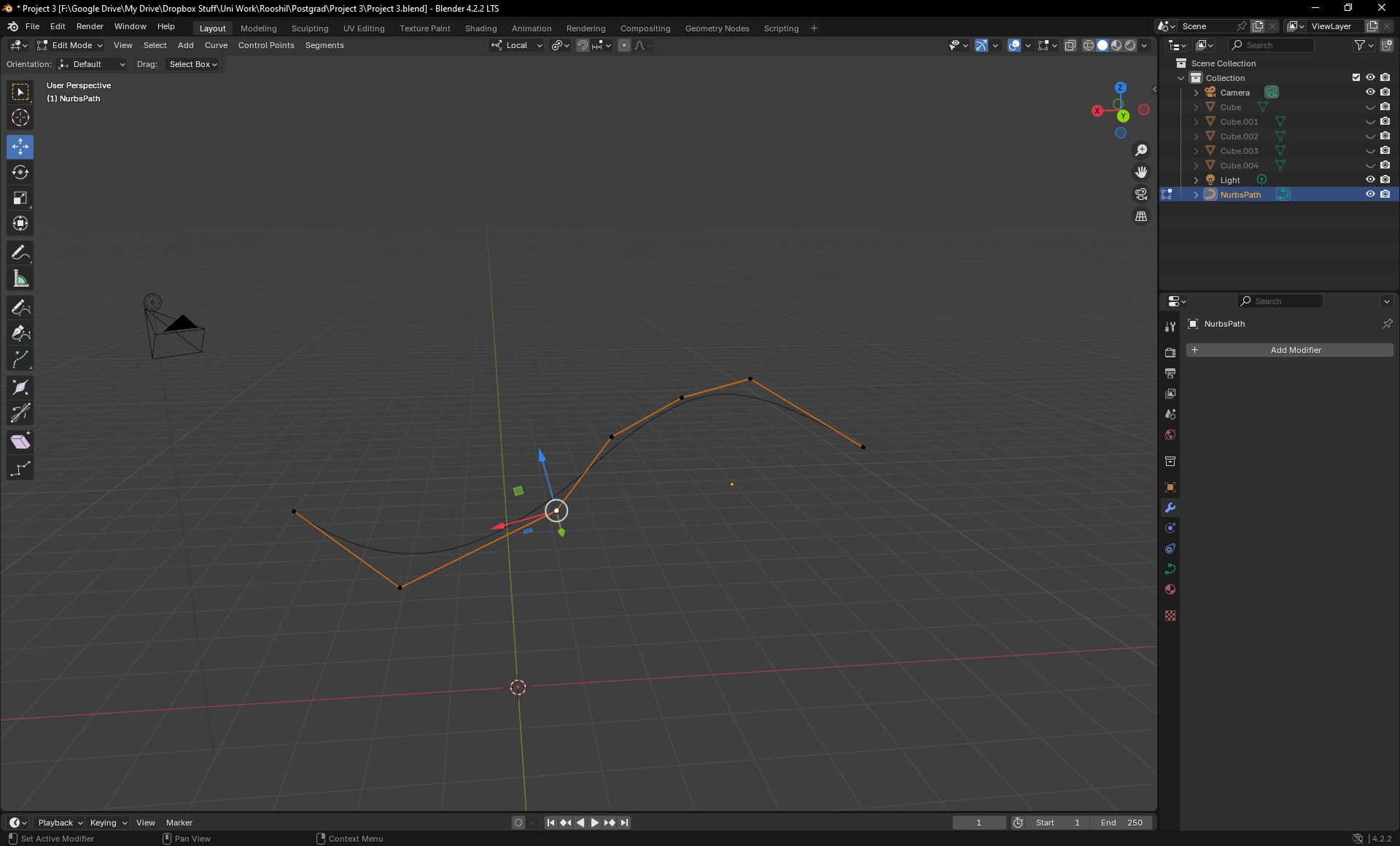This screenshot has width=1400, height=846.
Task: Uncheck the Collection exclude checkbox
Action: coord(1356,77)
